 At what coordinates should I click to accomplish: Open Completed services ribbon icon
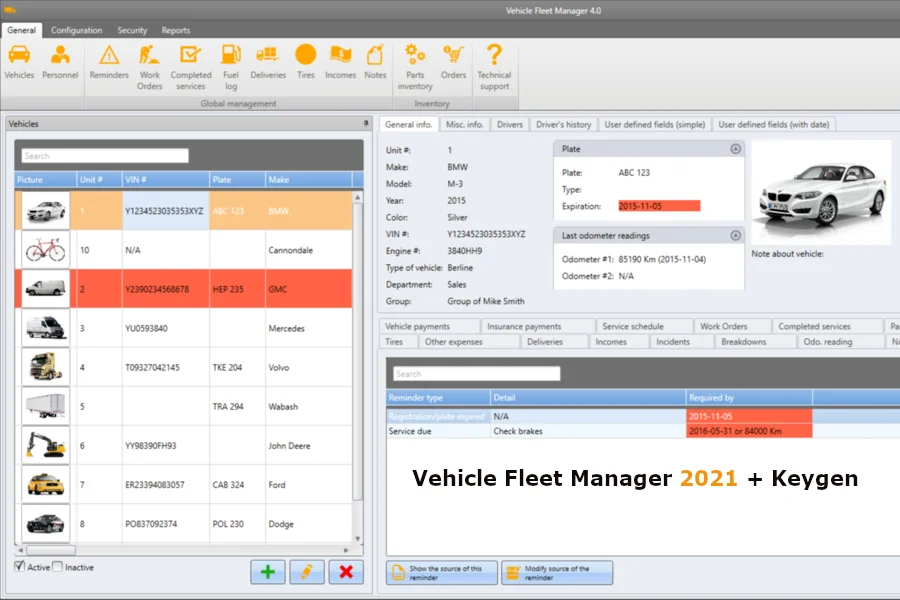191,68
